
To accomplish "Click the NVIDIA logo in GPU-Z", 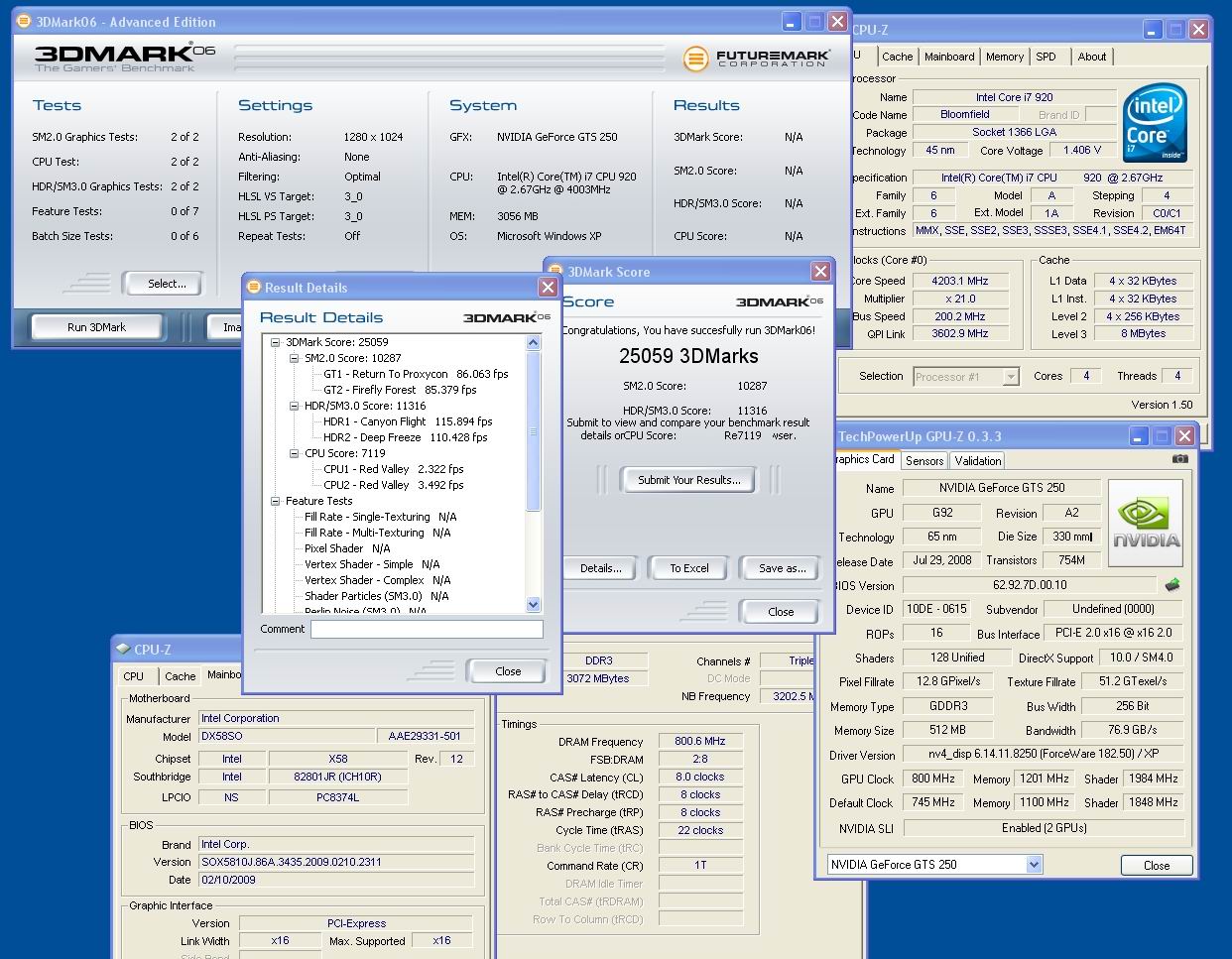I will point(1146,524).
